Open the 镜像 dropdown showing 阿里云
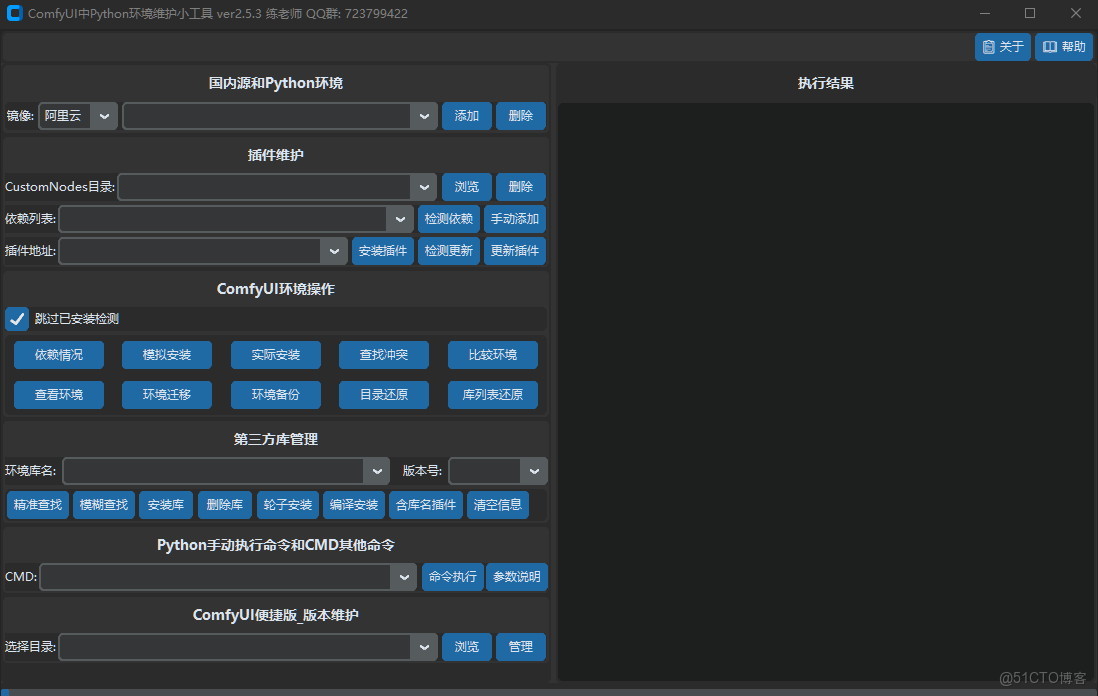The height and width of the screenshot is (696, 1098). tap(104, 115)
